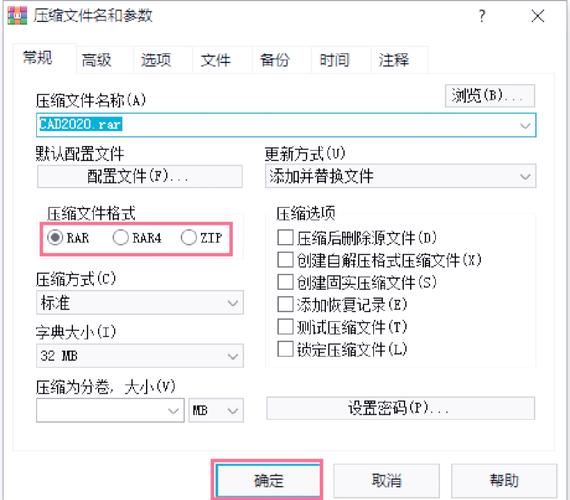The width and height of the screenshot is (570, 500).
Task: Toggle 添加恢复记录 checkbox
Action: click(x=285, y=304)
